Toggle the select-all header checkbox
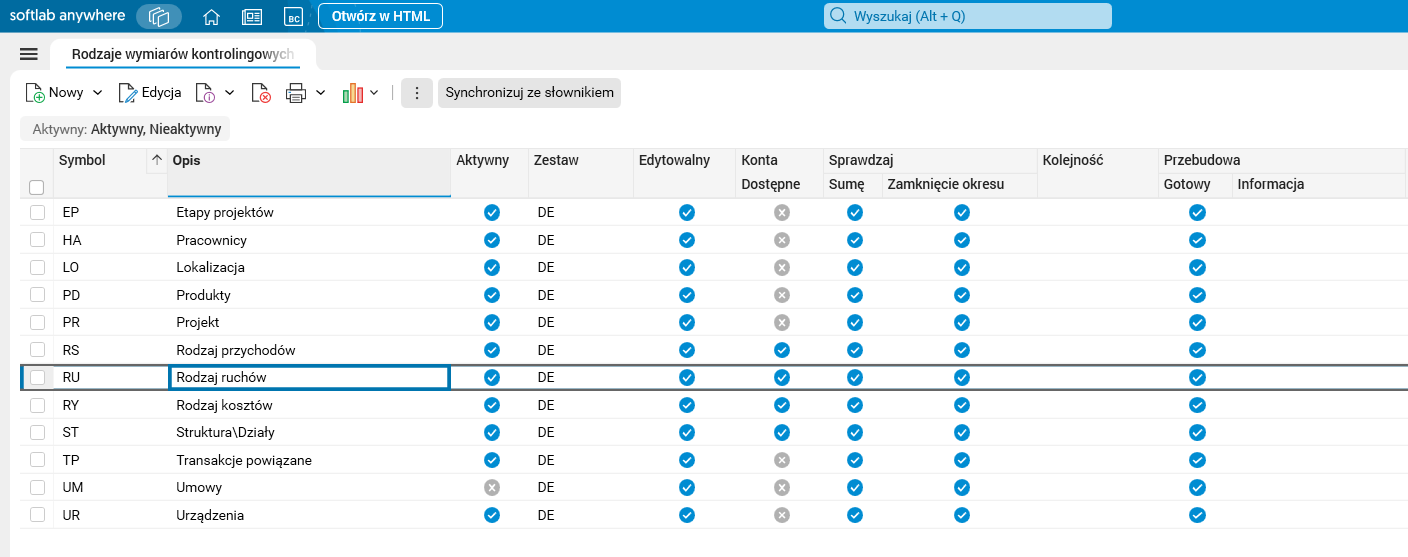 [x=37, y=187]
